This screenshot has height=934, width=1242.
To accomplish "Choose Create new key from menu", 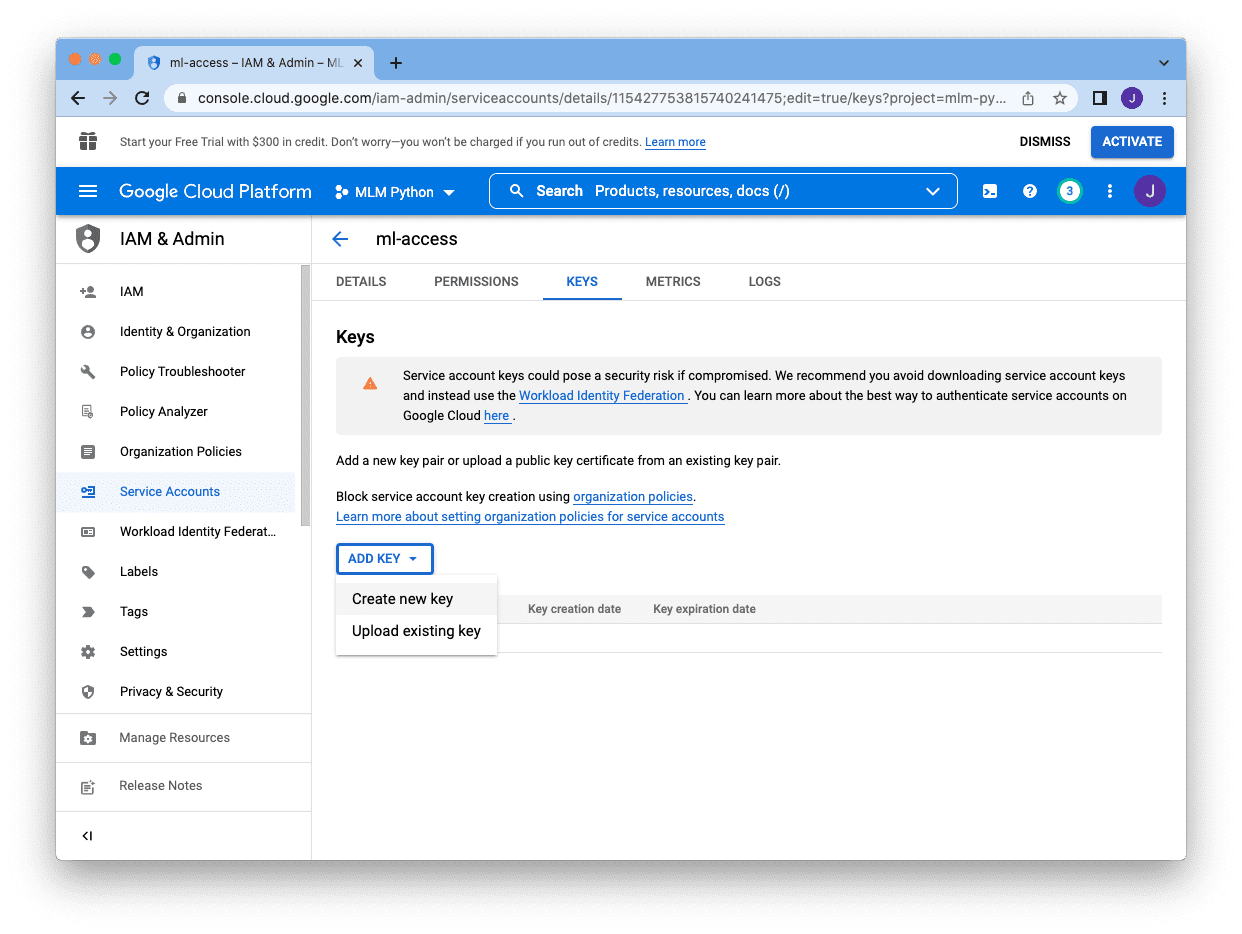I will (416, 599).
